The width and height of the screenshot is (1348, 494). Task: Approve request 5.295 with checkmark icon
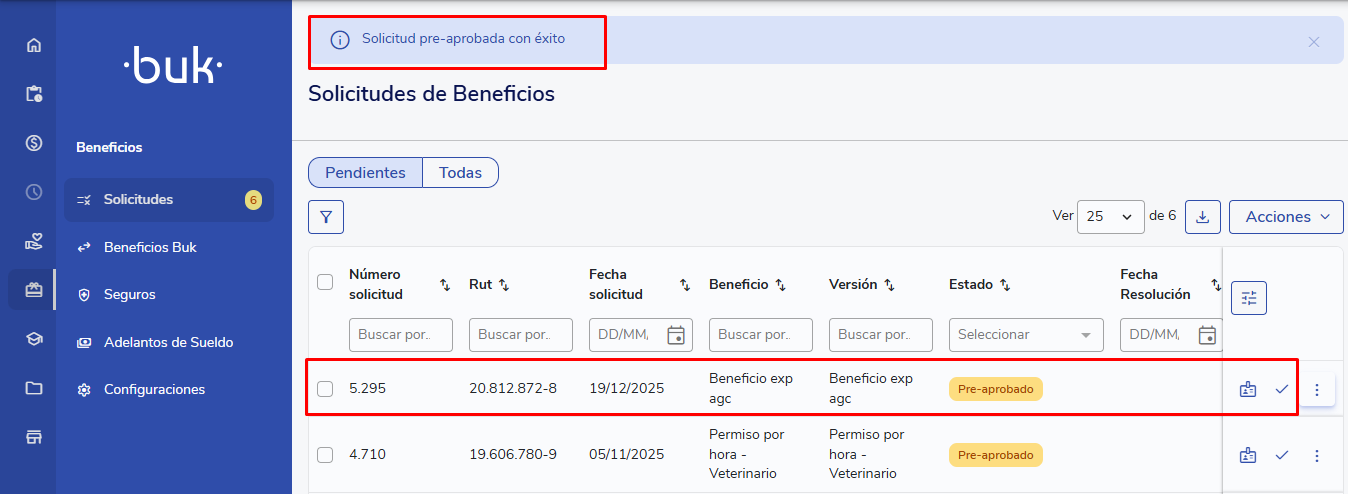[x=1282, y=389]
